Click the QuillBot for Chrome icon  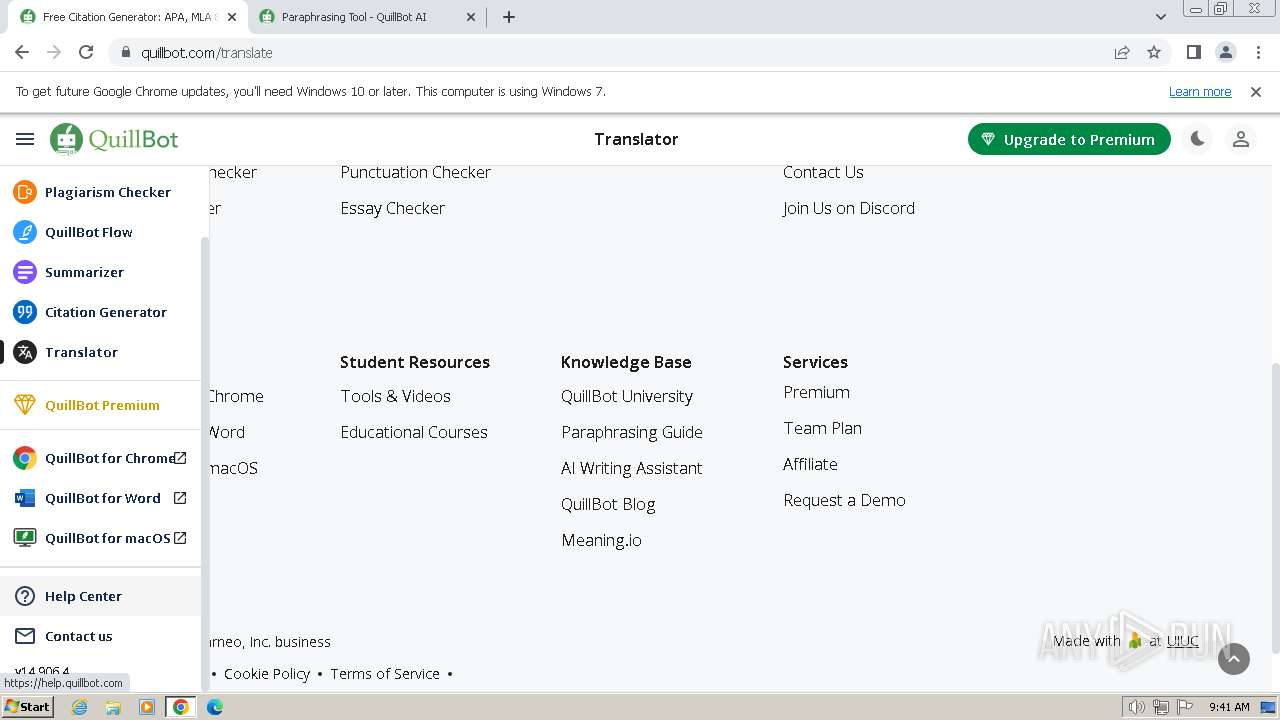point(25,458)
